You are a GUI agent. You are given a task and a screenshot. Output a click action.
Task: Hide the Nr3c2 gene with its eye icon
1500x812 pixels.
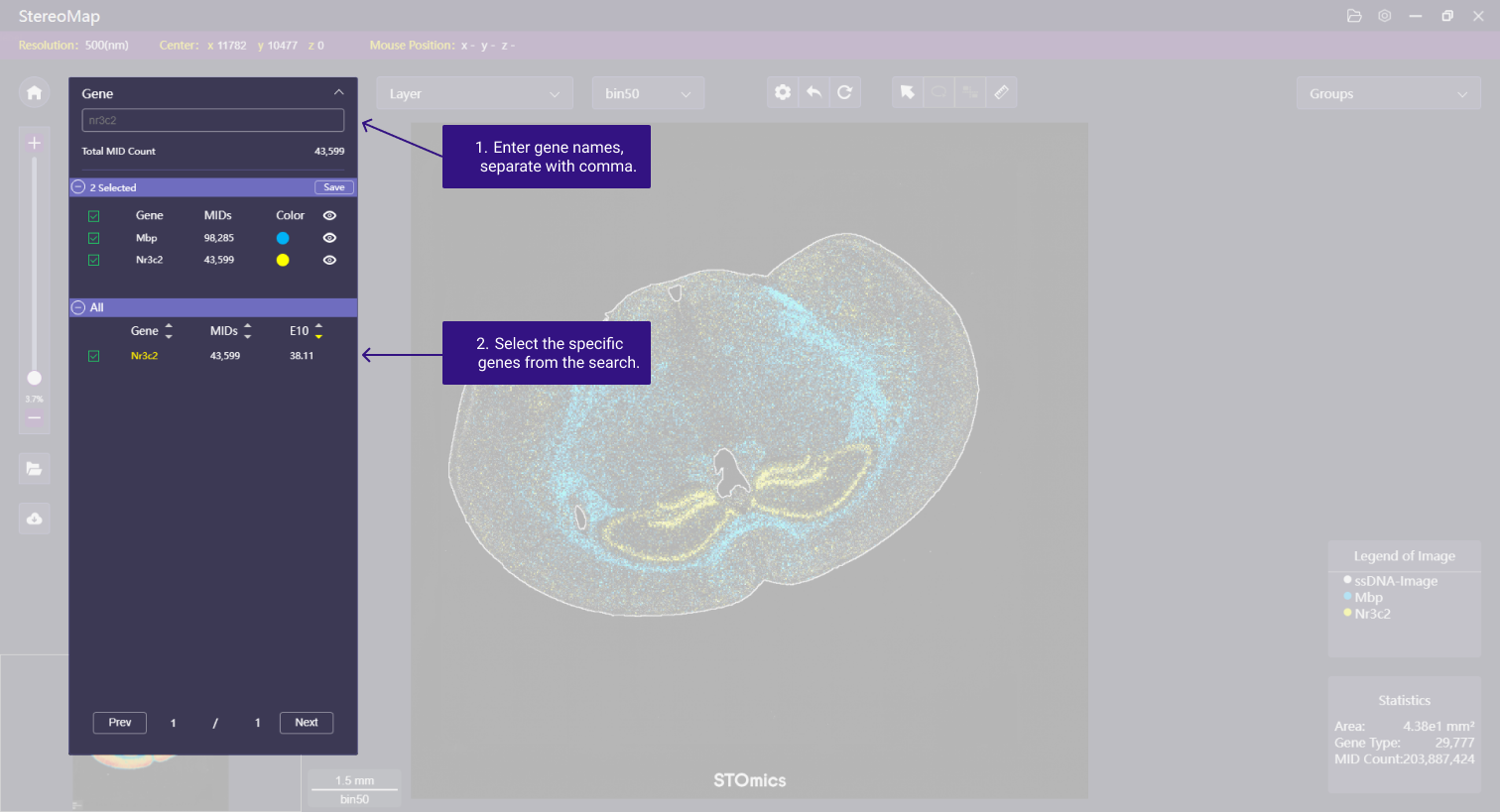tap(329, 260)
